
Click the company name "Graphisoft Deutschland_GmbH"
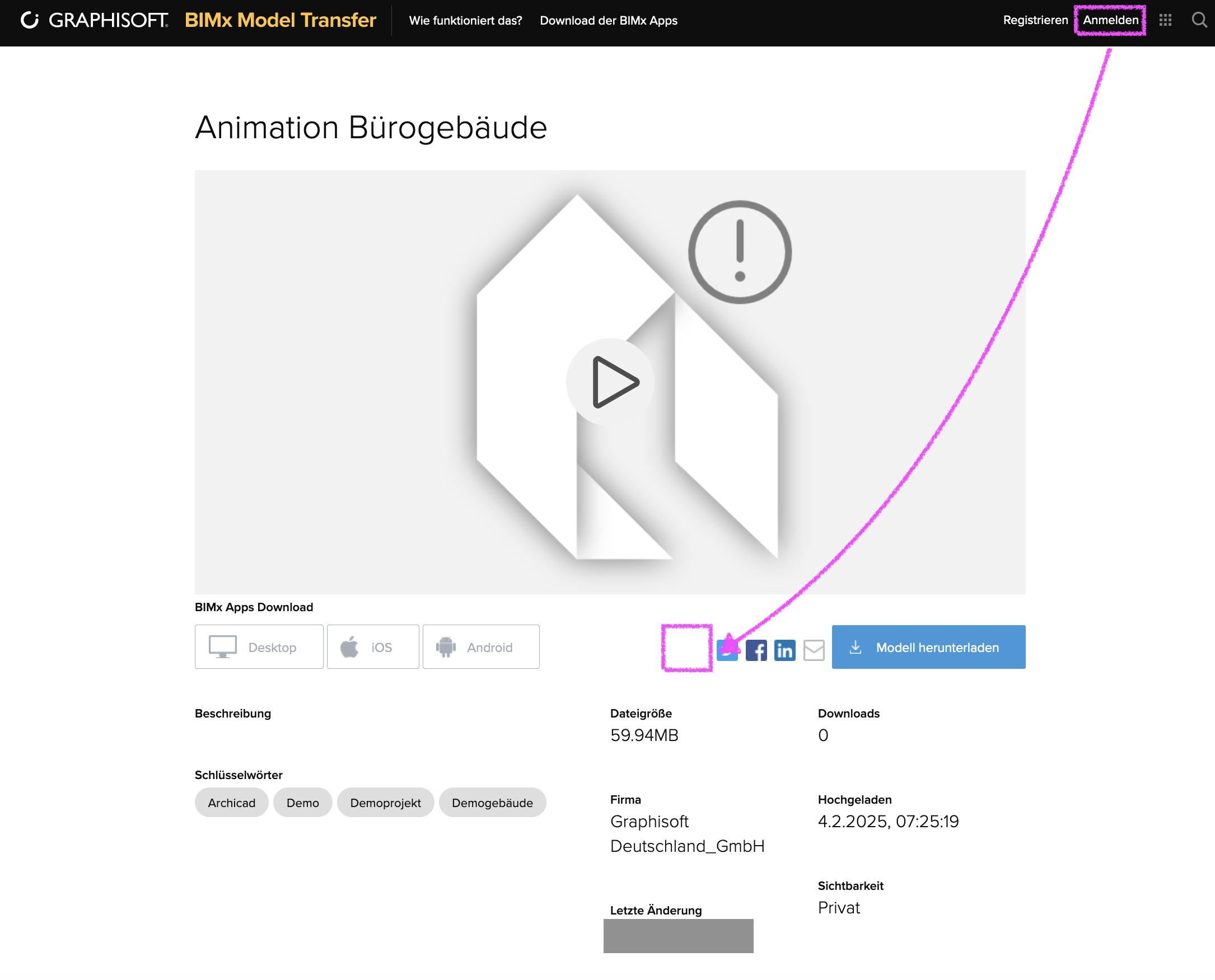pyautogui.click(x=687, y=833)
